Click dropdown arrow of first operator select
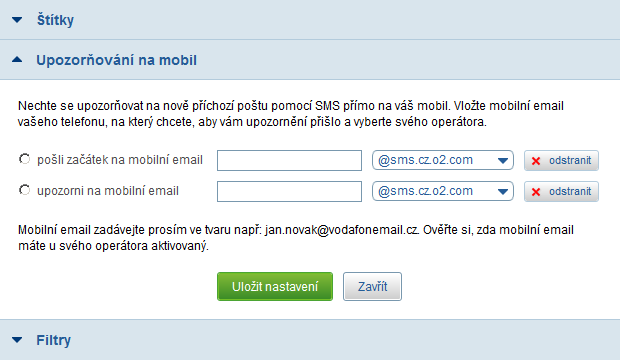 tap(503, 161)
